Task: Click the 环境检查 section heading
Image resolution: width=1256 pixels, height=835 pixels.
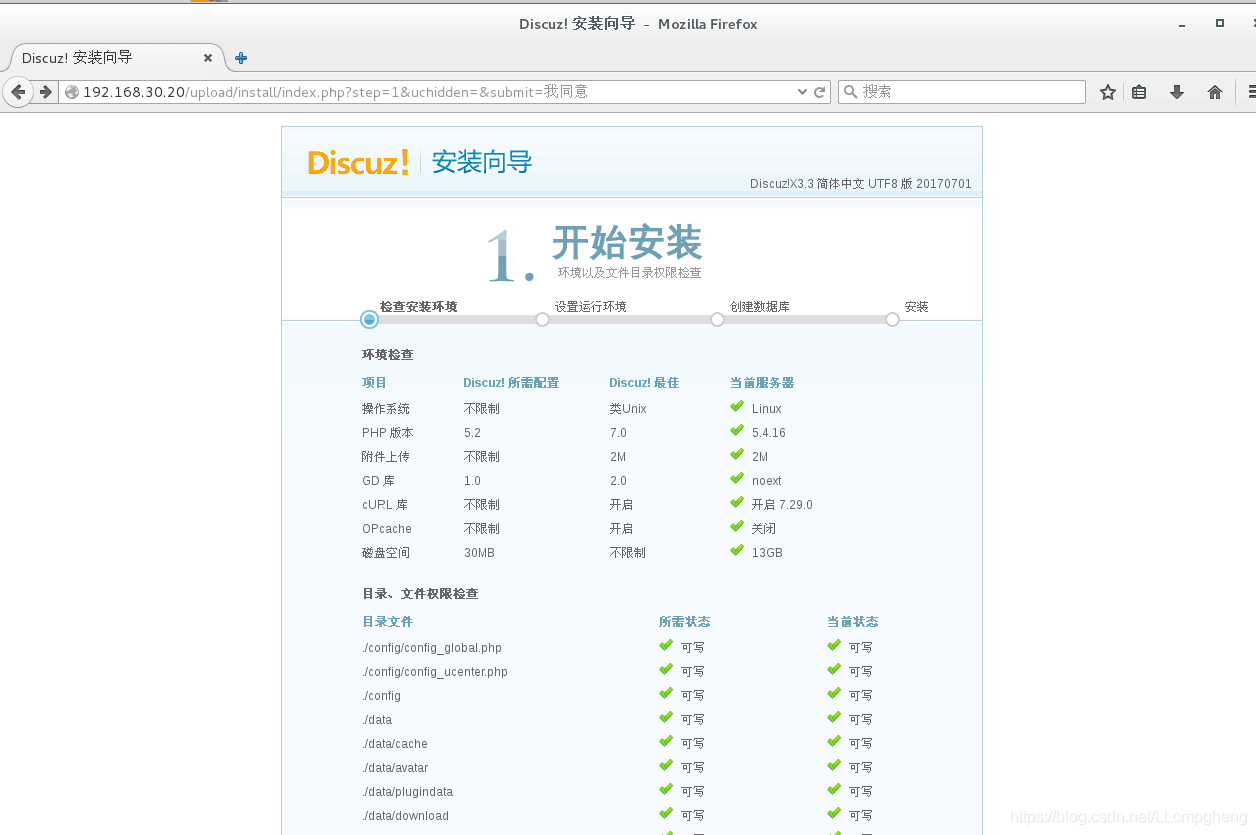Action: click(x=388, y=355)
